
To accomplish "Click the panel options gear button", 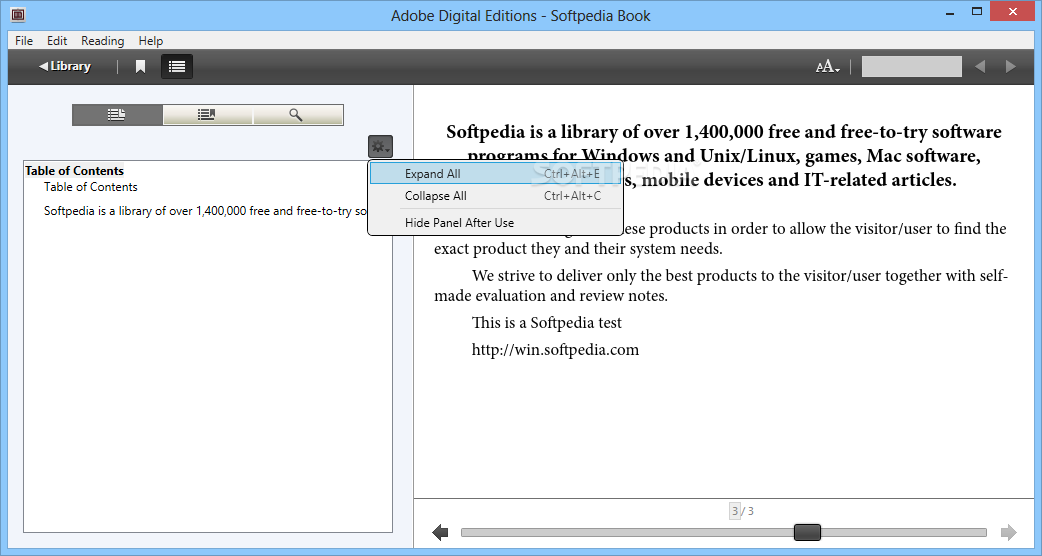I will (x=380, y=146).
